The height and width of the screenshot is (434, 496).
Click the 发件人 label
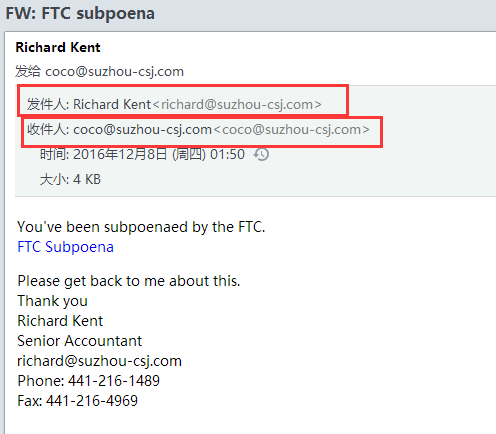(x=48, y=104)
